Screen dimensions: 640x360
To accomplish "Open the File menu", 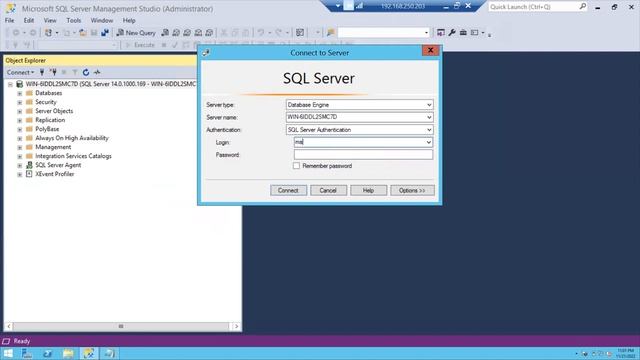I will (9, 20).
